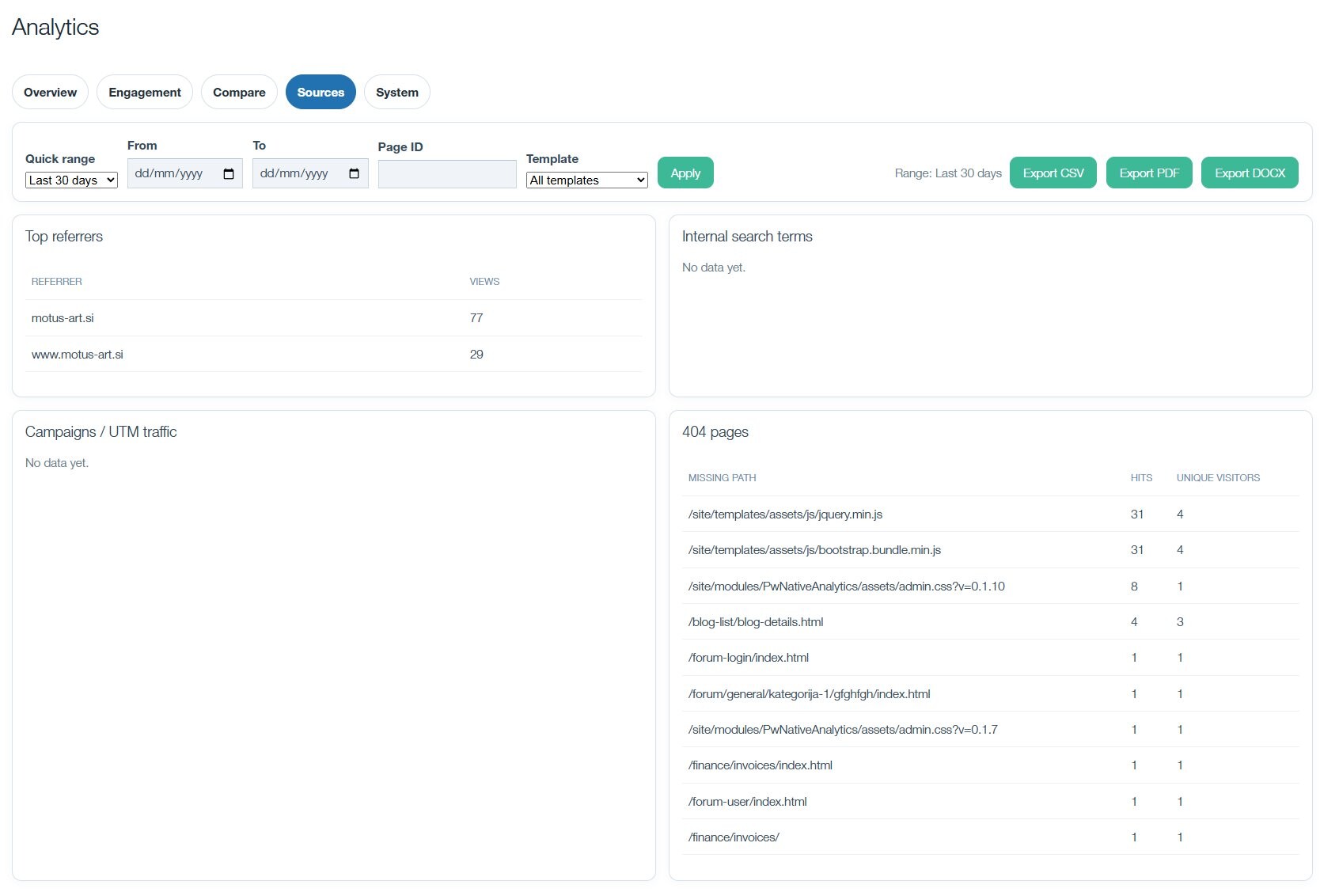Focus the Page ID input field

click(447, 174)
